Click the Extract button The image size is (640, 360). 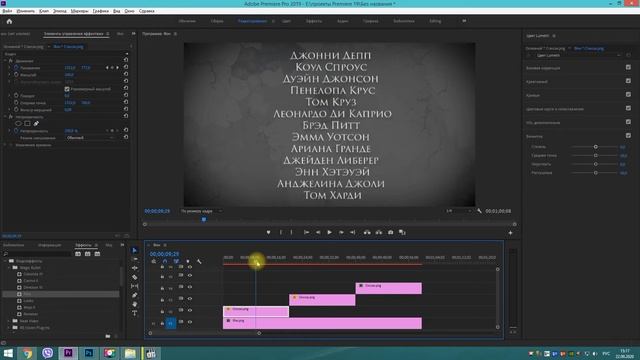(379, 232)
